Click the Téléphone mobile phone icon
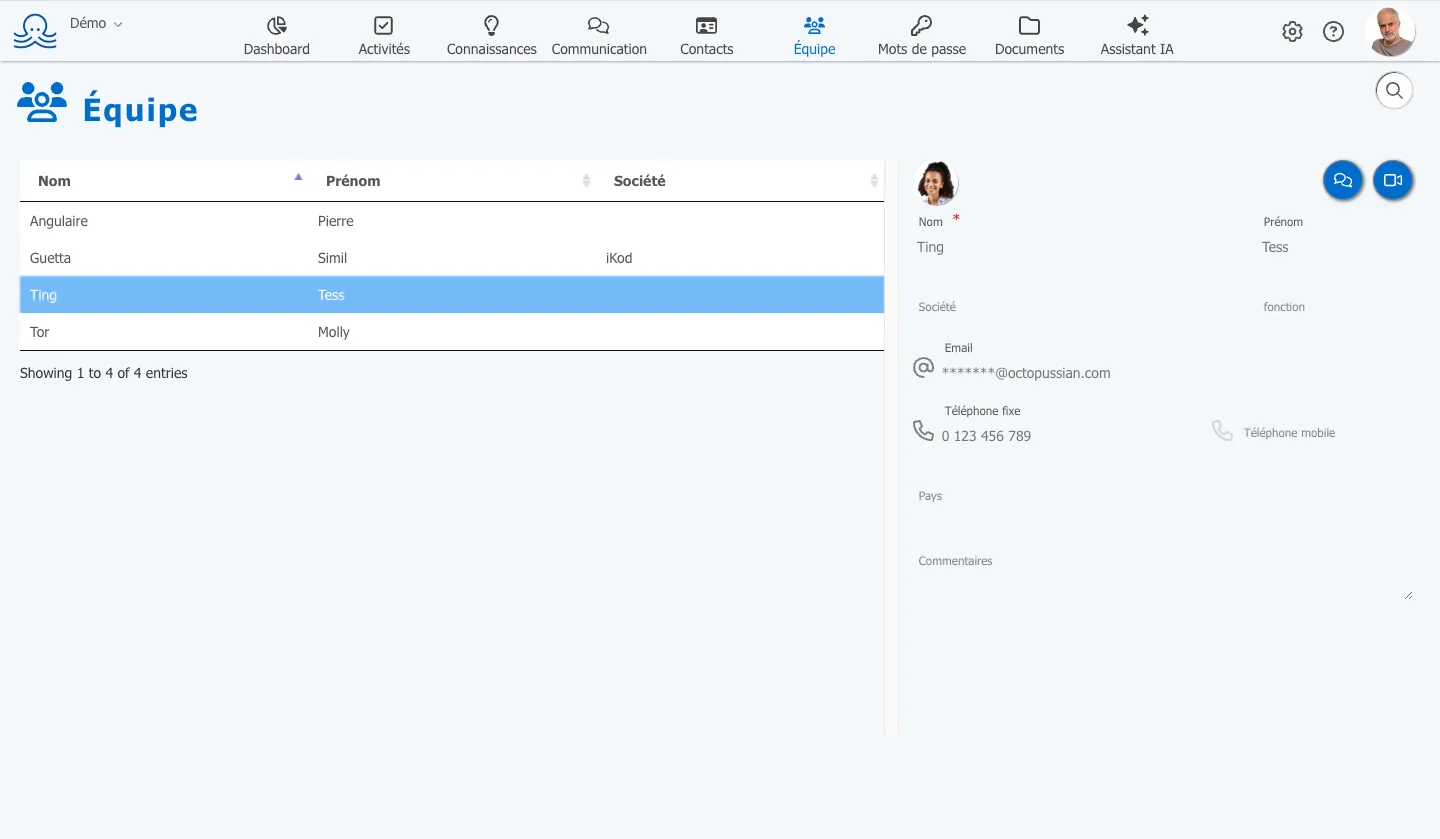 1222,431
